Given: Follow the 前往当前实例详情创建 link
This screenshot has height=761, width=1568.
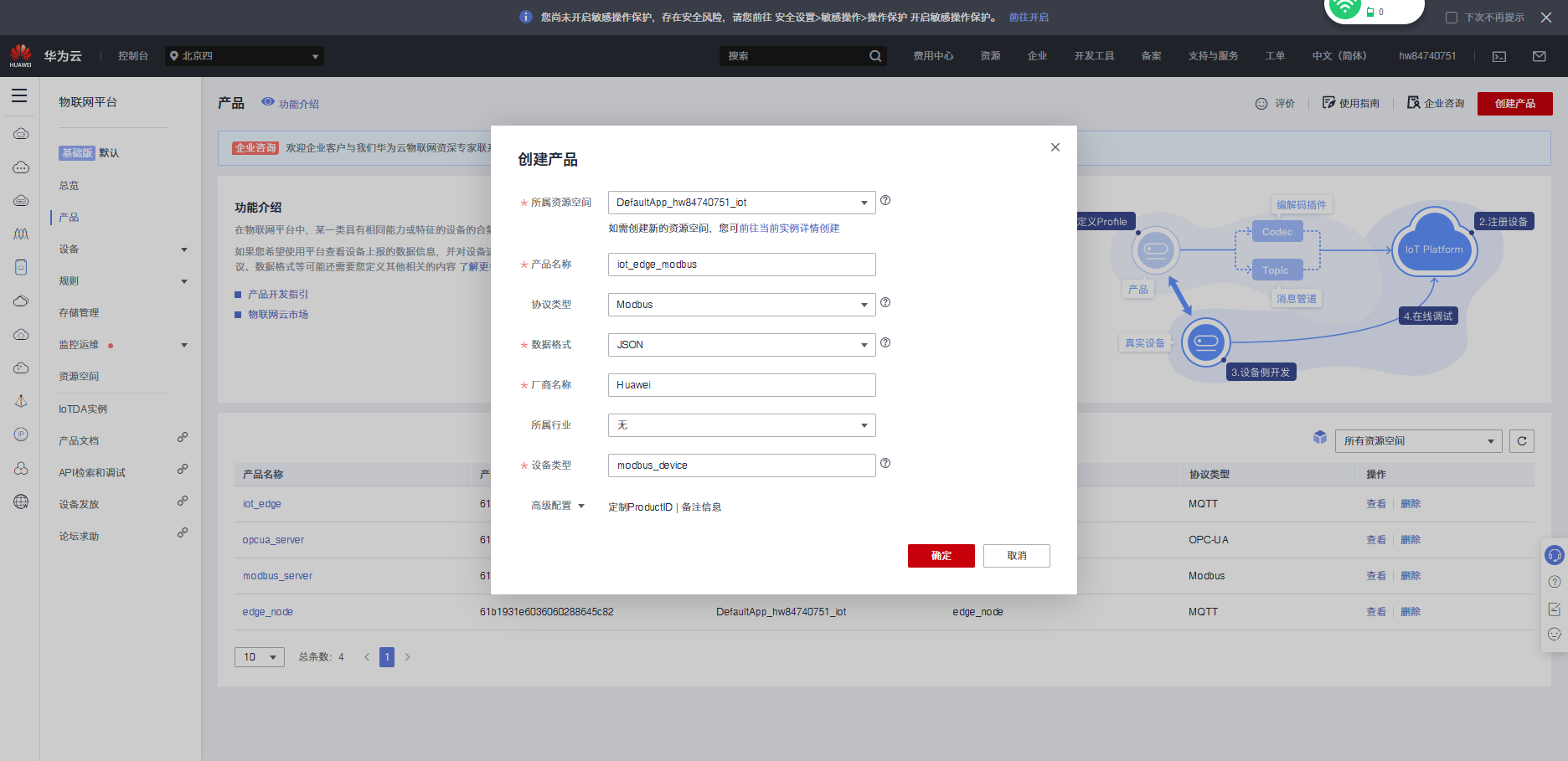Looking at the screenshot, I should 789,229.
